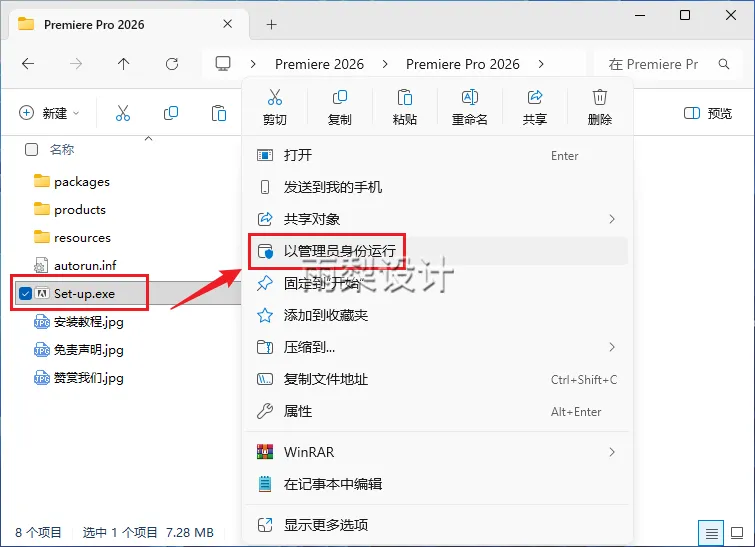Click the paste icon in Explorer toolbar

pyautogui.click(x=219, y=113)
